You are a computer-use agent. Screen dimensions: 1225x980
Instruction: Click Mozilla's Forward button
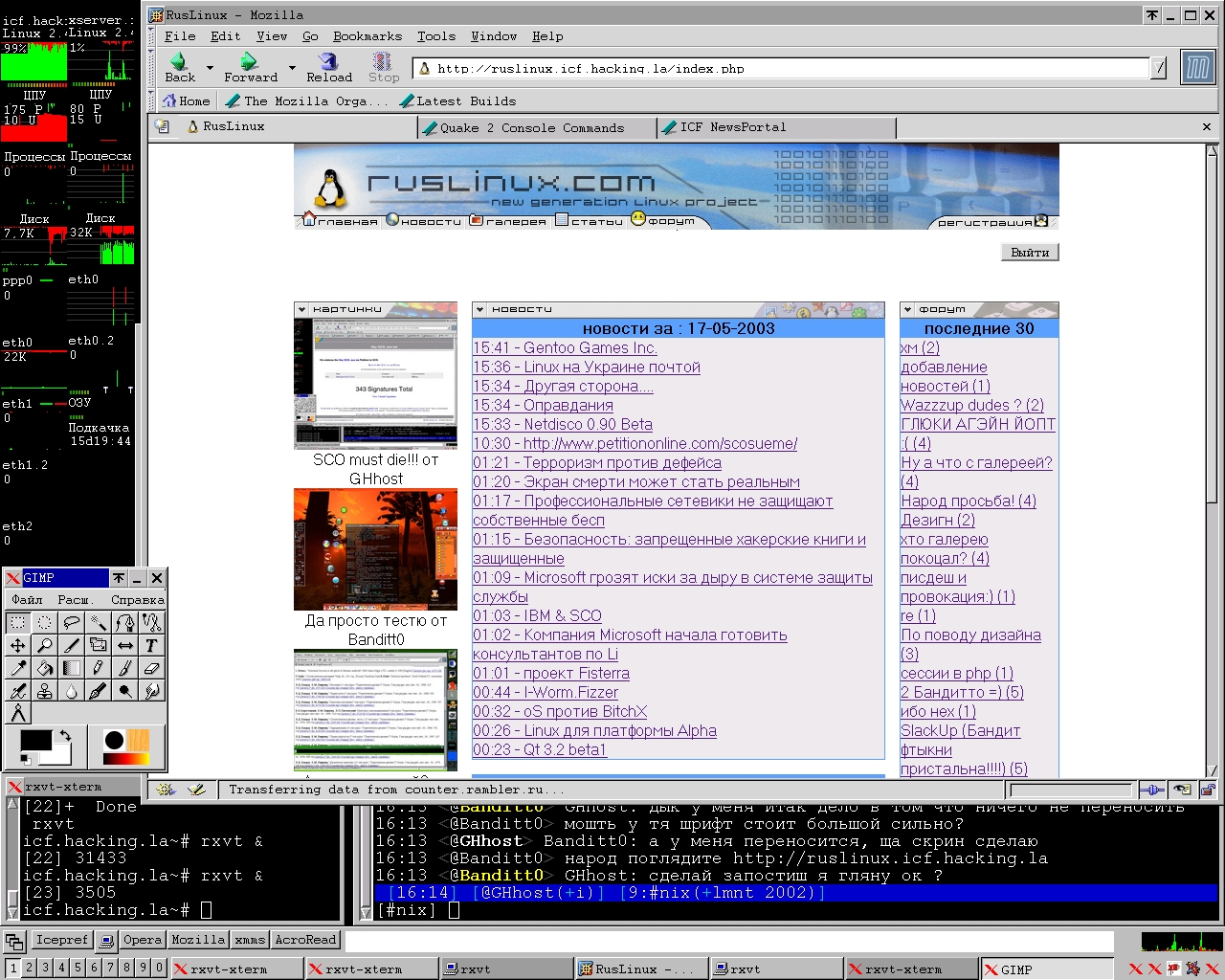[251, 68]
